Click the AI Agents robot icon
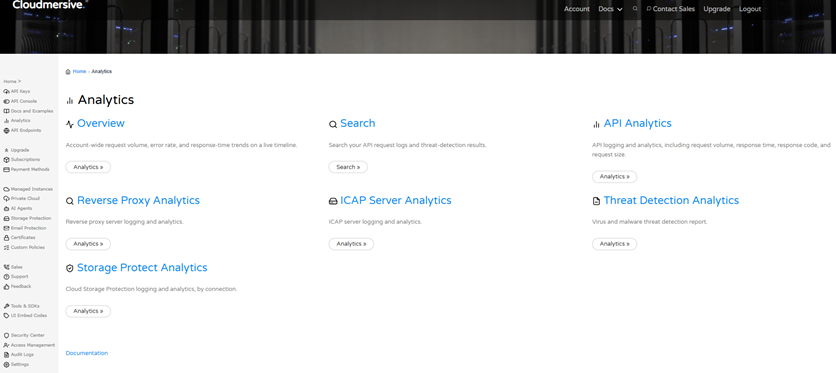 pos(6,208)
